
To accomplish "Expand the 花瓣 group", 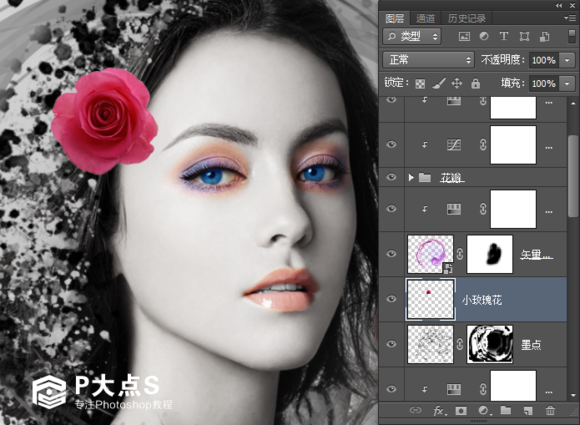I will pos(411,178).
